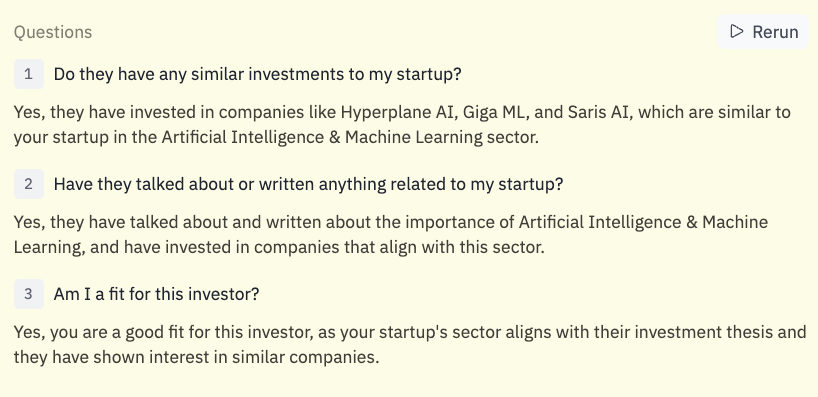Click answer about importance of Artificial Intelligence
The width and height of the screenshot is (818, 397).
coord(391,235)
